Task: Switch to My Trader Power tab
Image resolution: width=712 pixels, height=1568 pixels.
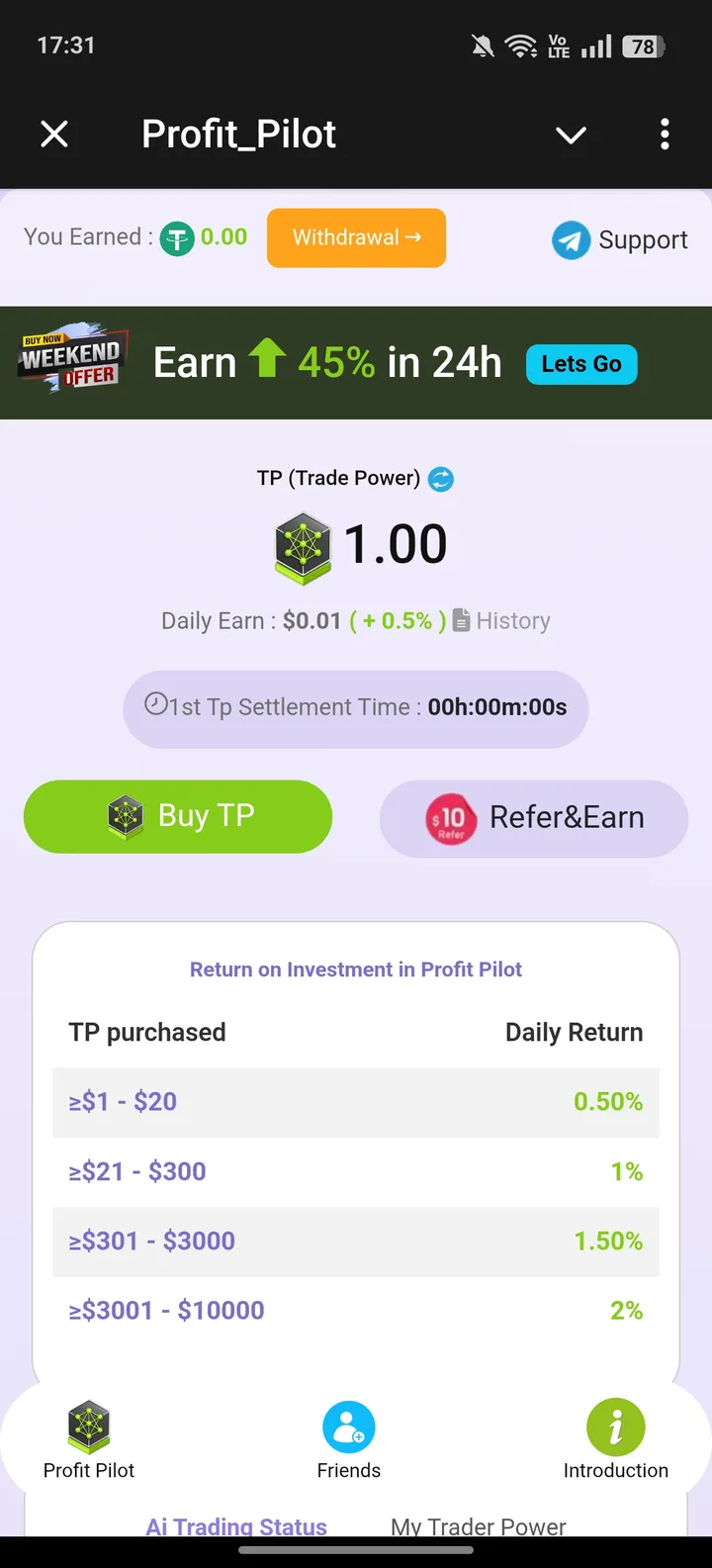Action: (x=479, y=1526)
